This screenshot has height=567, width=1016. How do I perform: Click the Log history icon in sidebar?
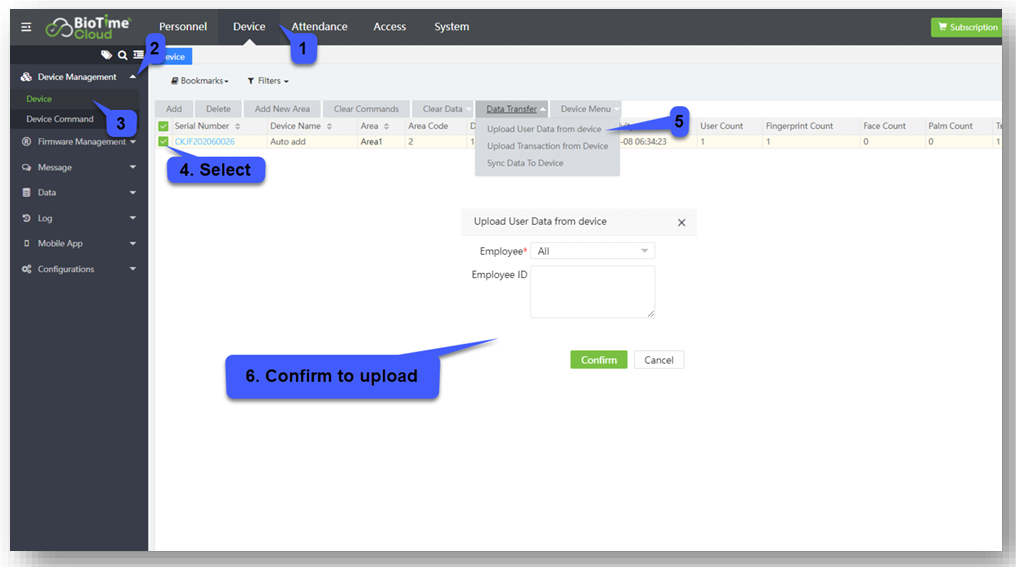[27, 218]
